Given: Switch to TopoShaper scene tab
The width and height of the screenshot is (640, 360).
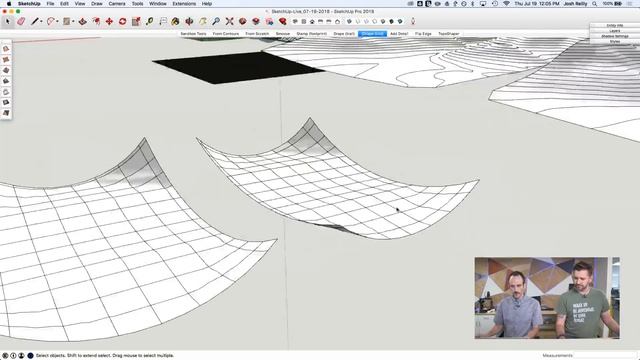Looking at the screenshot, I should point(449,33).
